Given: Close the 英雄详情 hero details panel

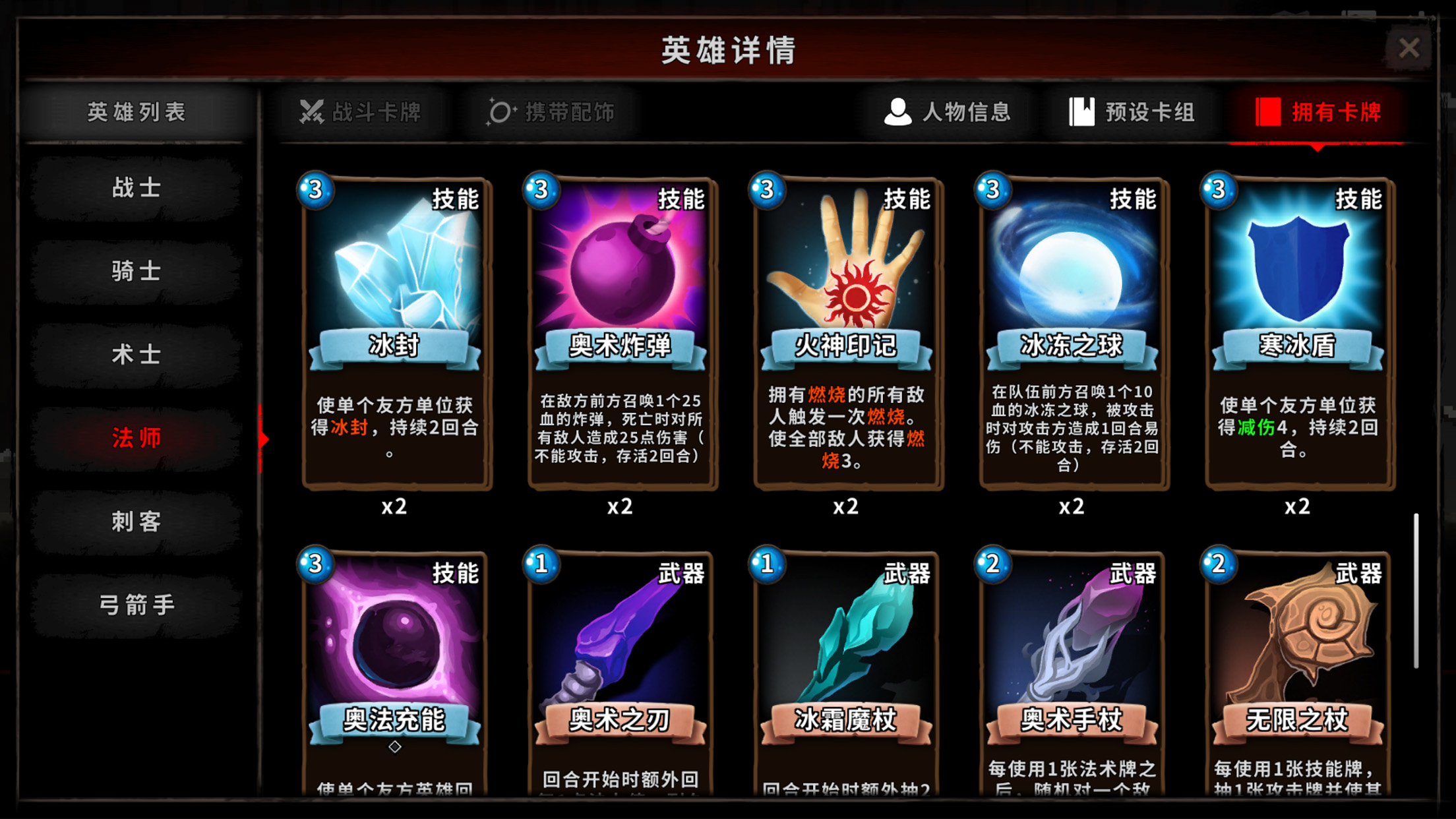Looking at the screenshot, I should pos(1409,47).
